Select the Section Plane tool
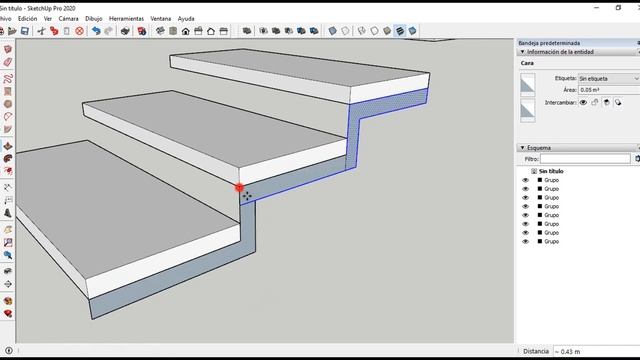This screenshot has height=360, width=640. click(x=8, y=284)
